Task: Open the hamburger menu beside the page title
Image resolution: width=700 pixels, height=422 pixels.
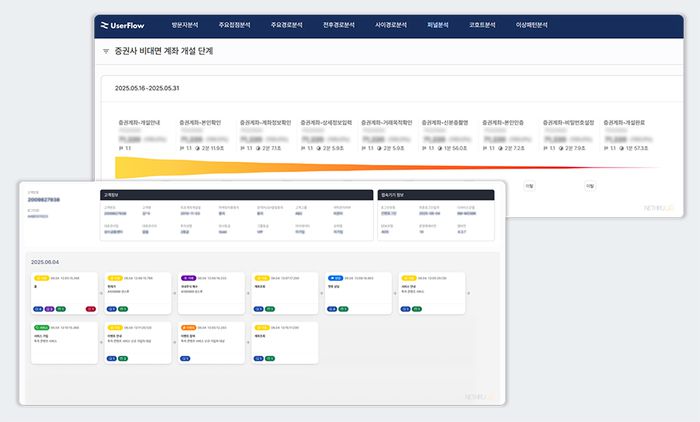Action: click(106, 50)
